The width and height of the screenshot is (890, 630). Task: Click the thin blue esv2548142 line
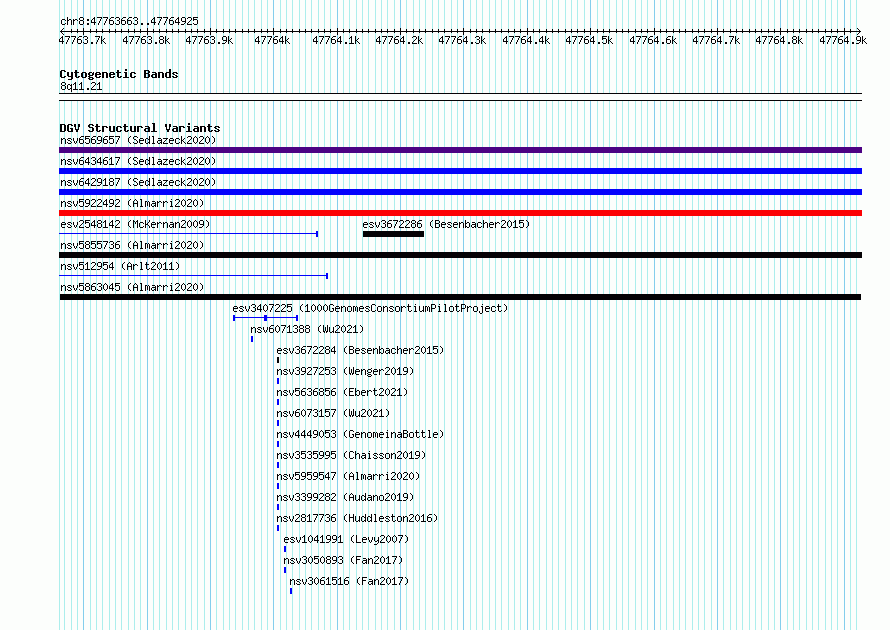point(188,234)
